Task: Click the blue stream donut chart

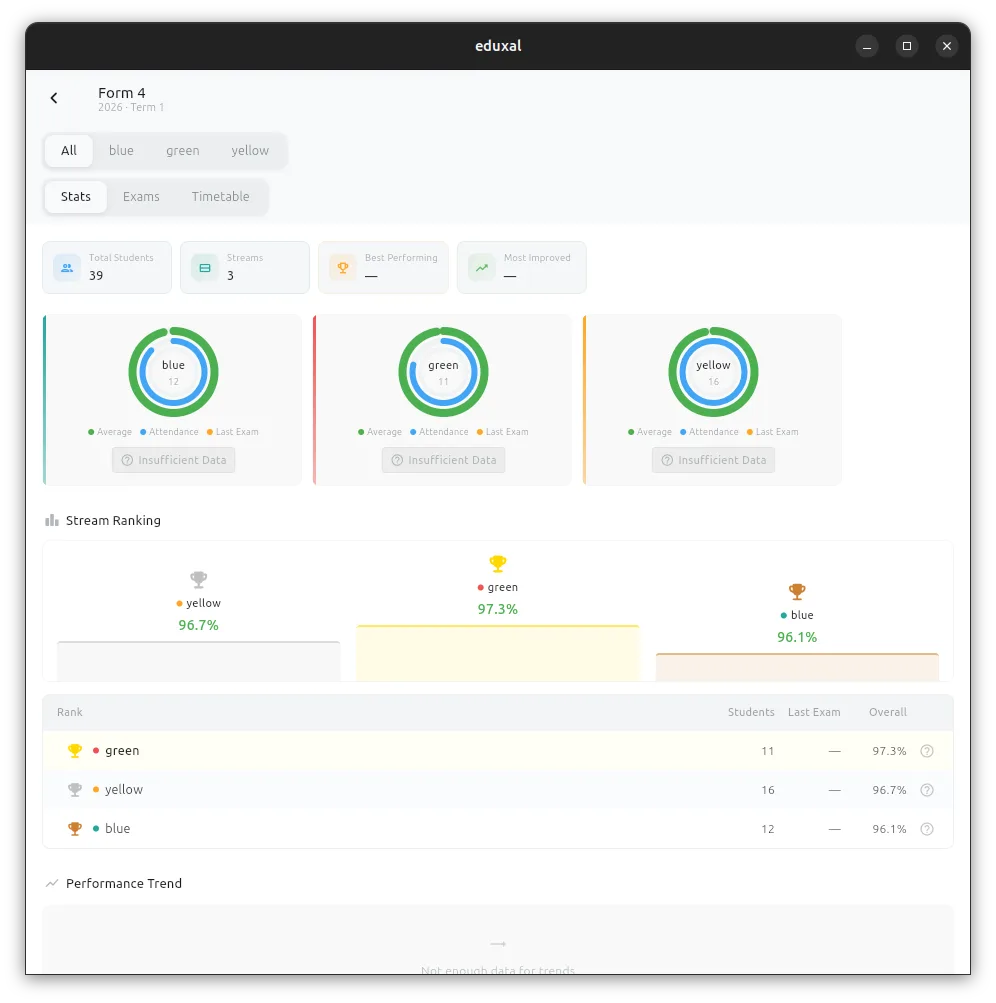Action: (x=173, y=371)
